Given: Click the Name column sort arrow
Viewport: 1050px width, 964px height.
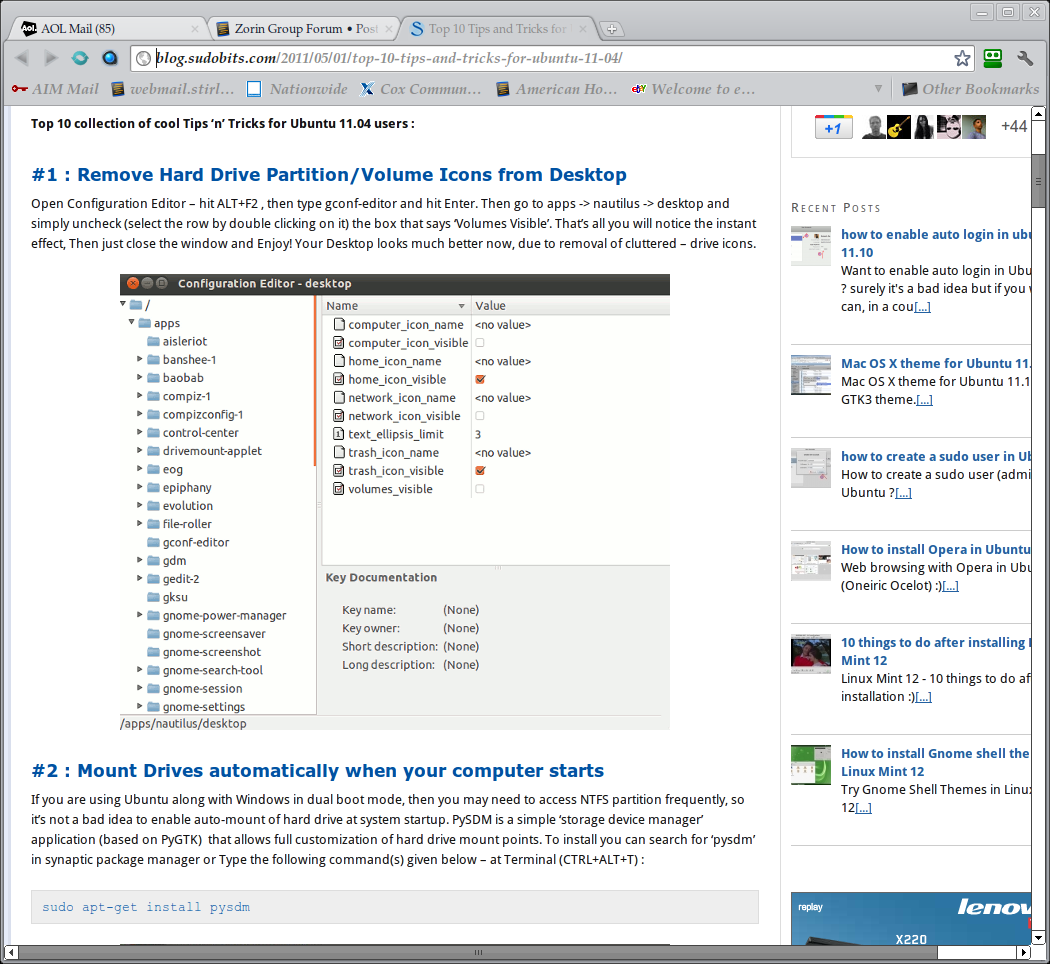Looking at the screenshot, I should tap(461, 306).
